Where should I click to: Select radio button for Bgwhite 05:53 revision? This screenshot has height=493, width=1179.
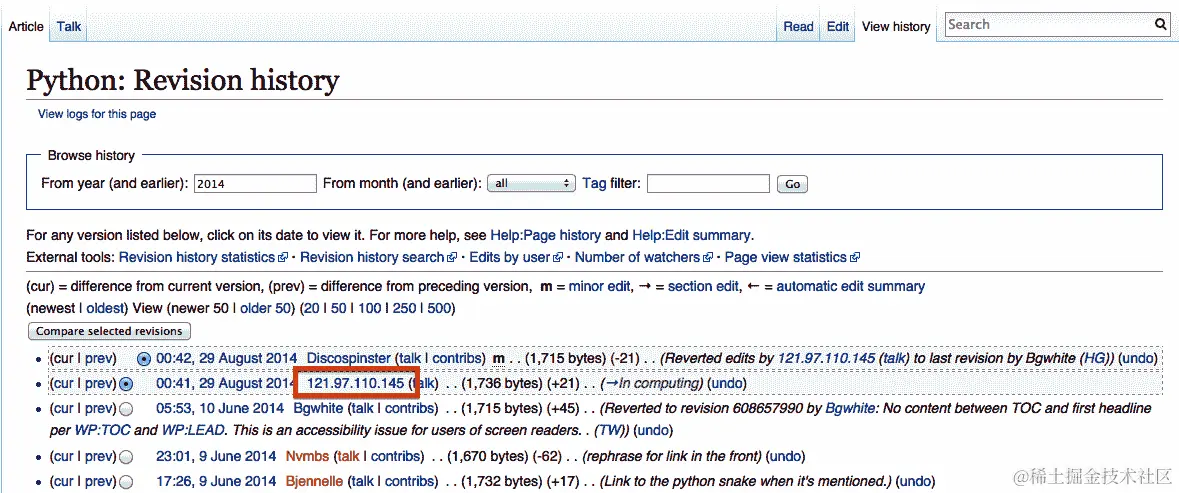(x=126, y=408)
